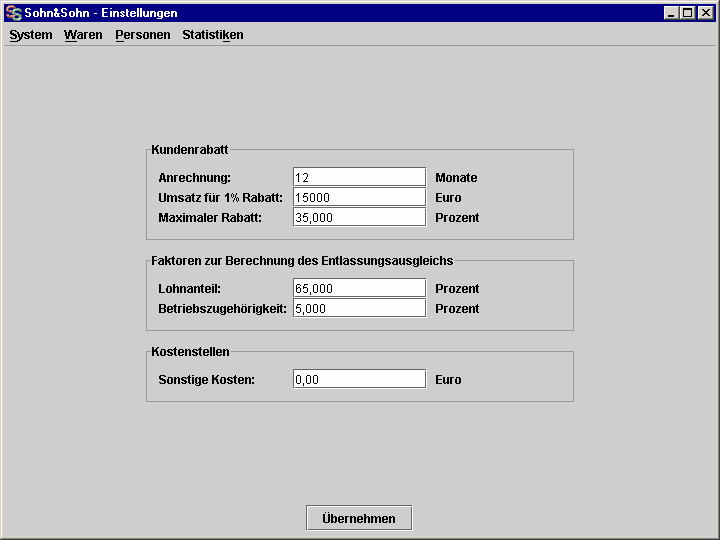Focus the Anrechnung months input field
720x540 pixels.
point(360,177)
